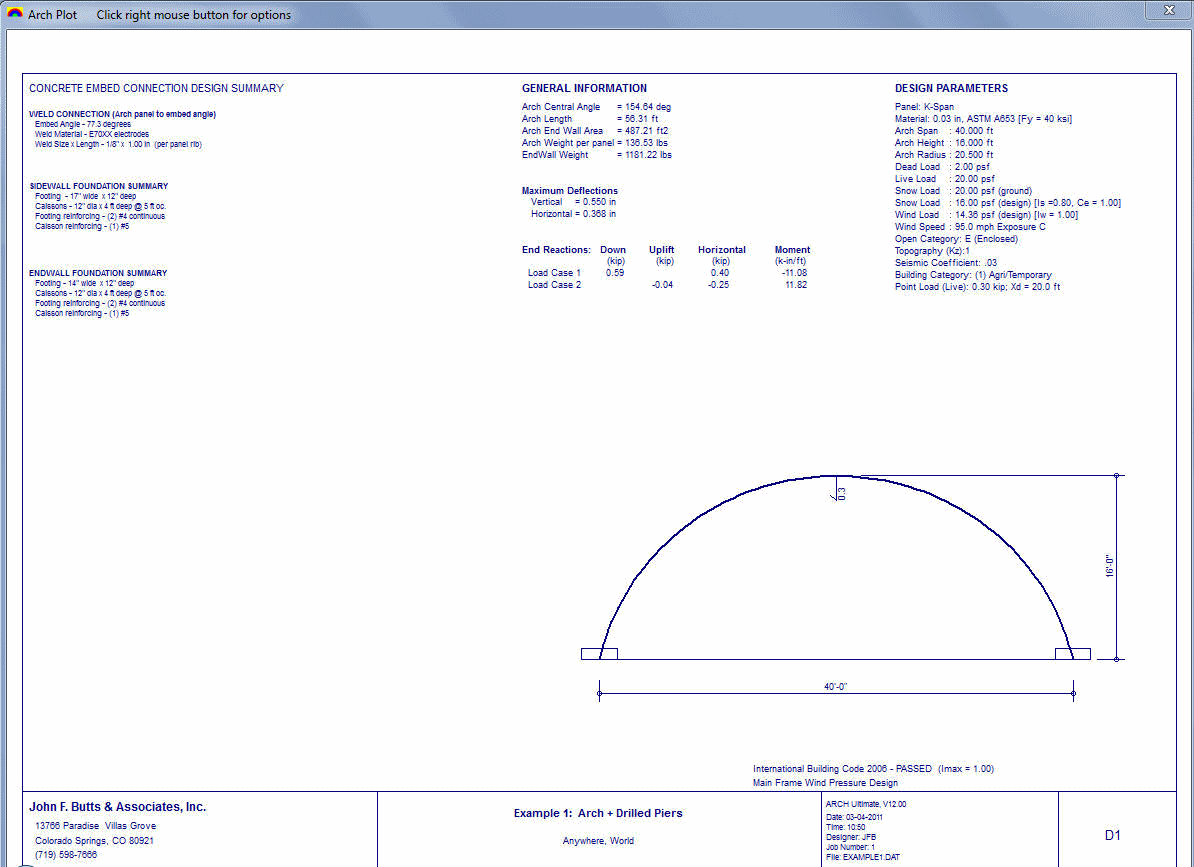1194x867 pixels.
Task: Click the Weld Connection section title
Action: click(122, 114)
